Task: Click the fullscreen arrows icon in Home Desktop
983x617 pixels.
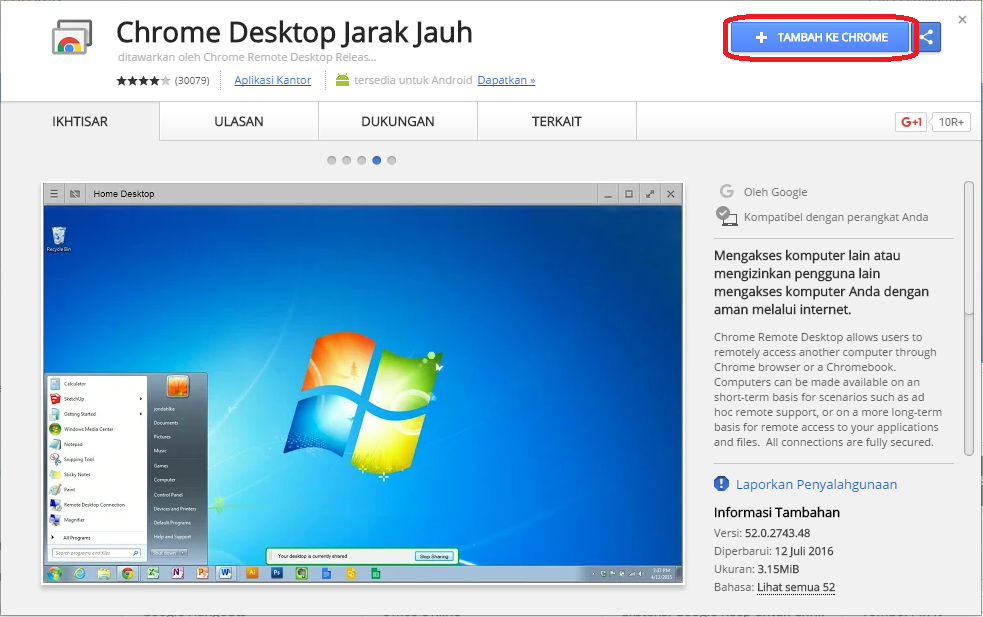Action: click(650, 194)
